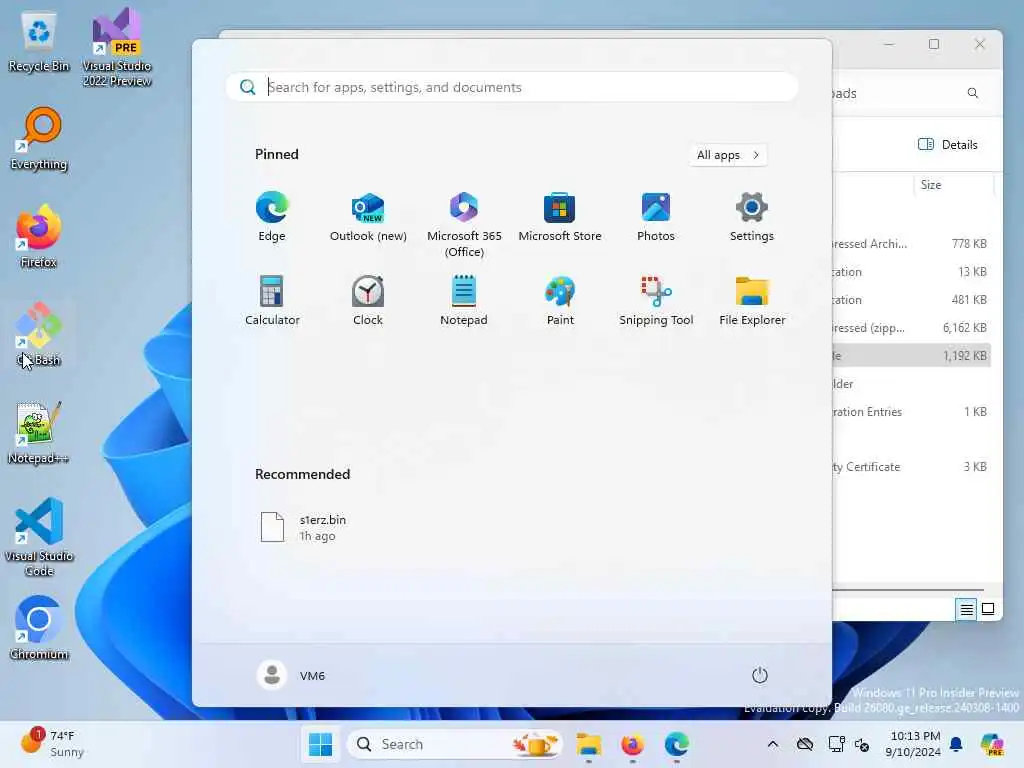Image resolution: width=1024 pixels, height=768 pixels.
Task: Select the Registration Entries 1 KB row
Action: (912, 412)
